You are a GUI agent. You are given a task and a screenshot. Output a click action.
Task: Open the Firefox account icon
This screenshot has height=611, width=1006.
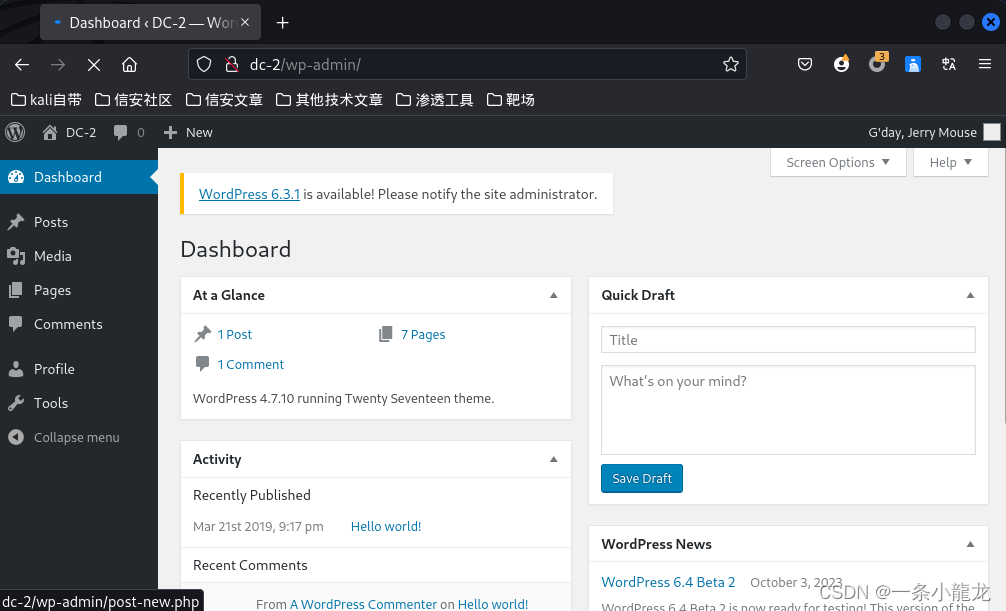tap(841, 64)
